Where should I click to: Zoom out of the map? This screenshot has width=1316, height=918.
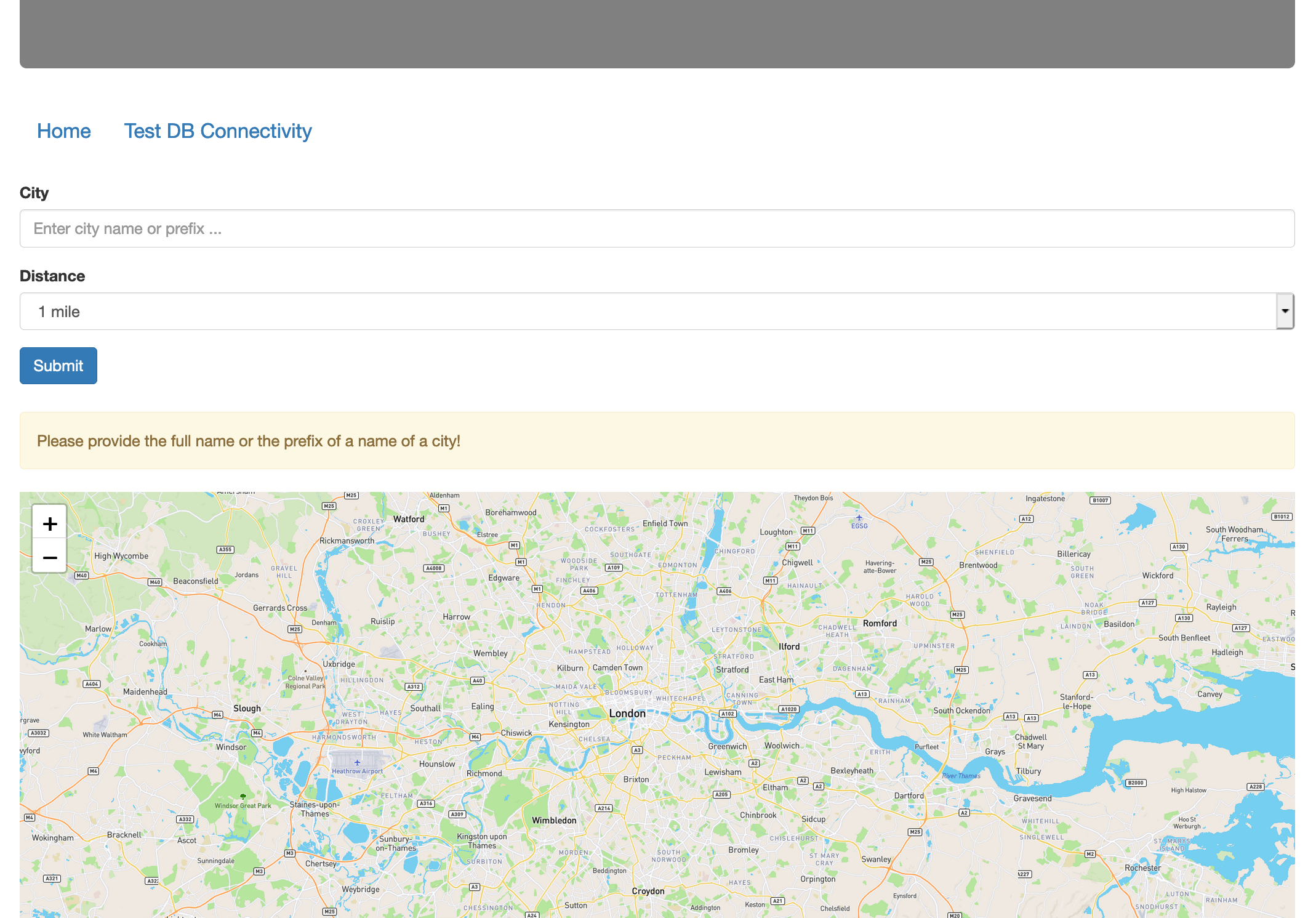pos(50,557)
